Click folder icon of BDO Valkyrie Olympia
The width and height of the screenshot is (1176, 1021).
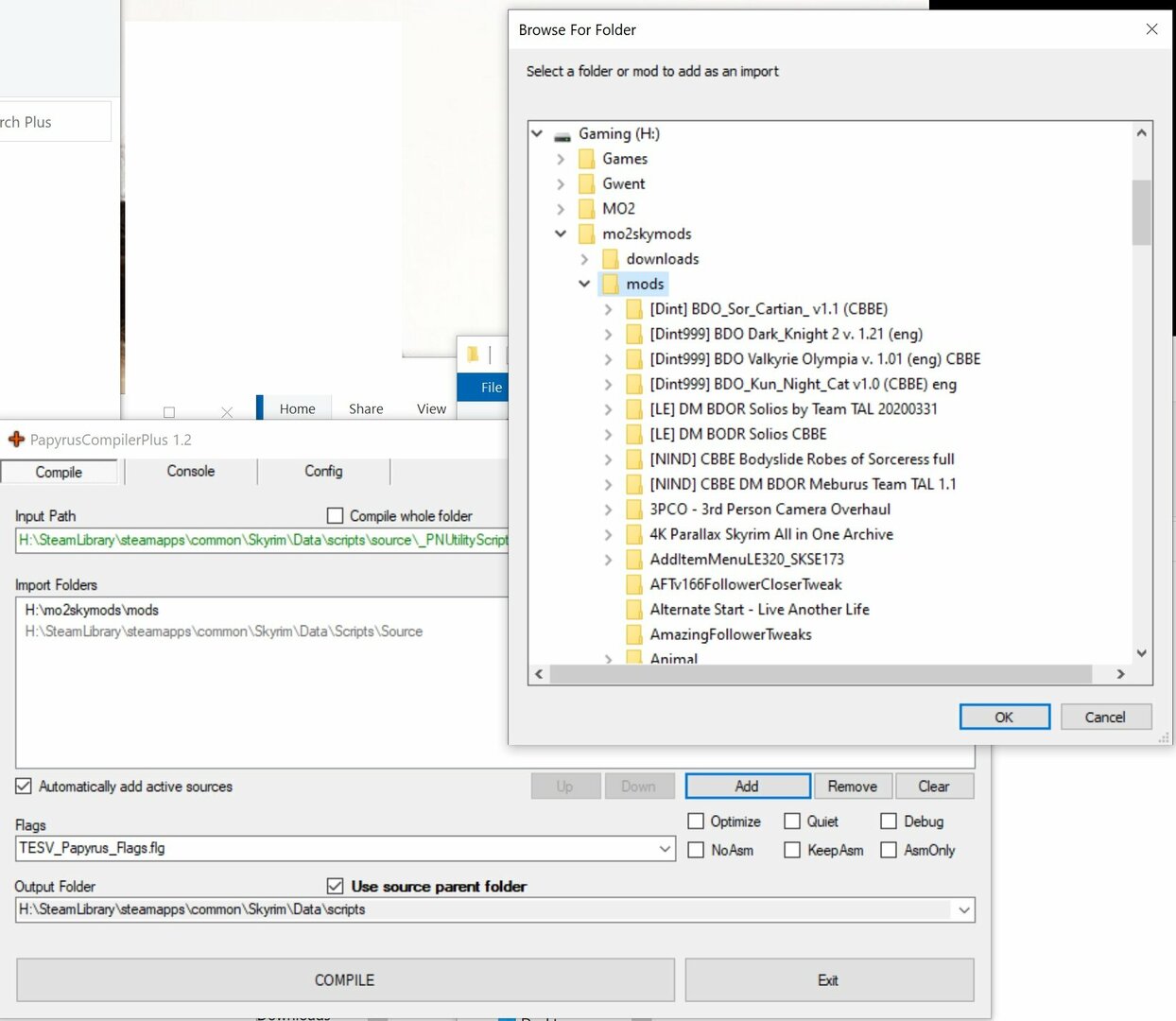(x=633, y=359)
